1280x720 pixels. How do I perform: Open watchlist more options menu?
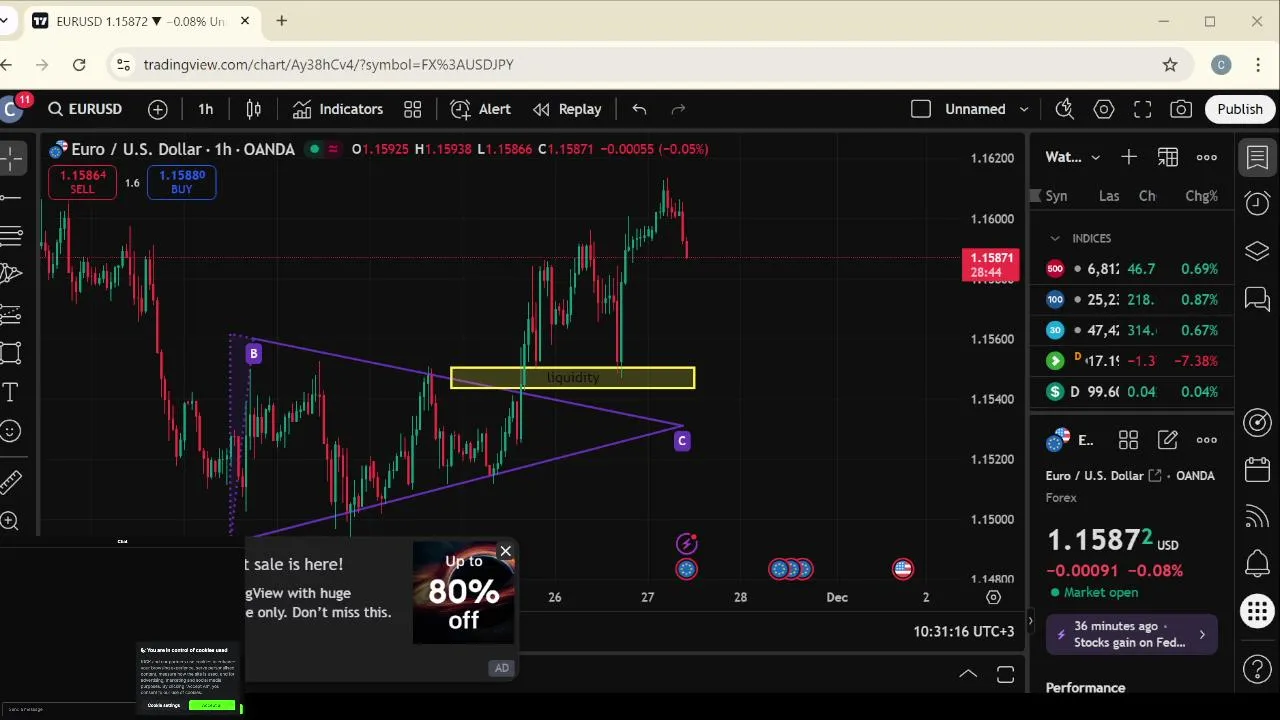[1207, 157]
